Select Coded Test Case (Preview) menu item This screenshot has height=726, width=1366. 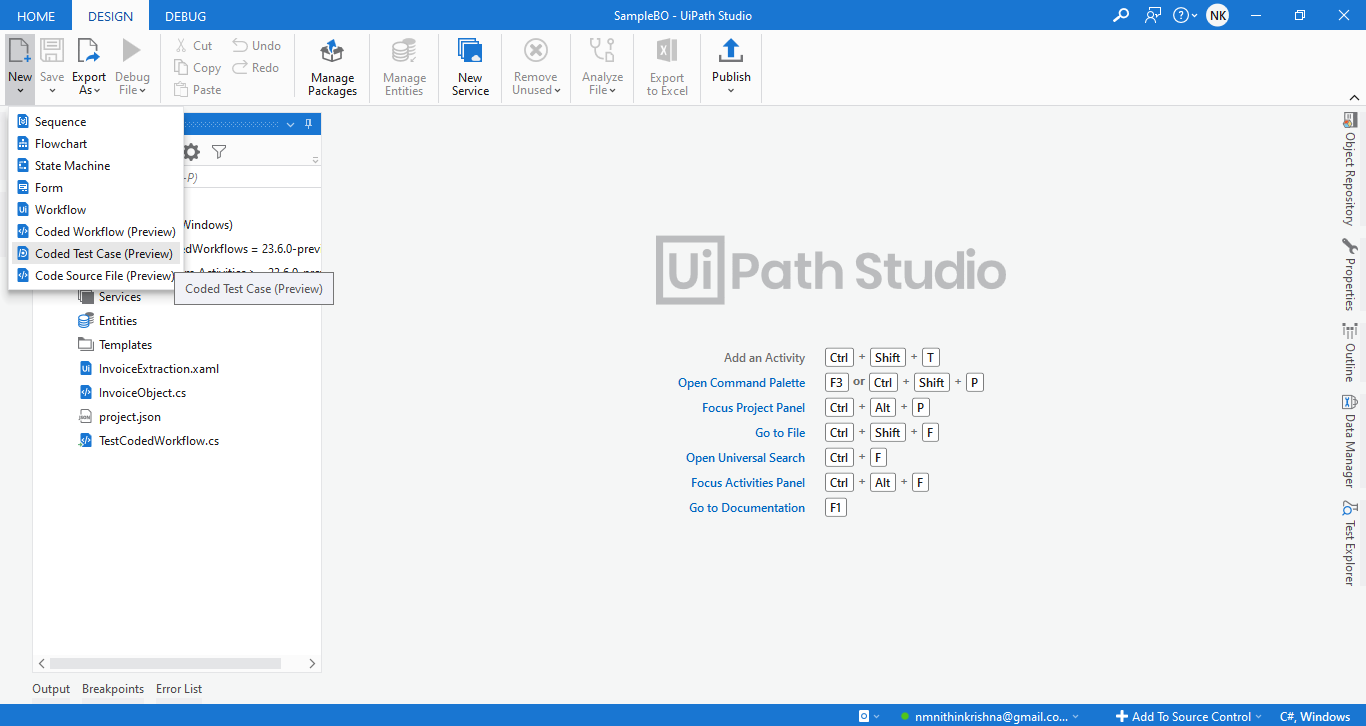pos(96,253)
